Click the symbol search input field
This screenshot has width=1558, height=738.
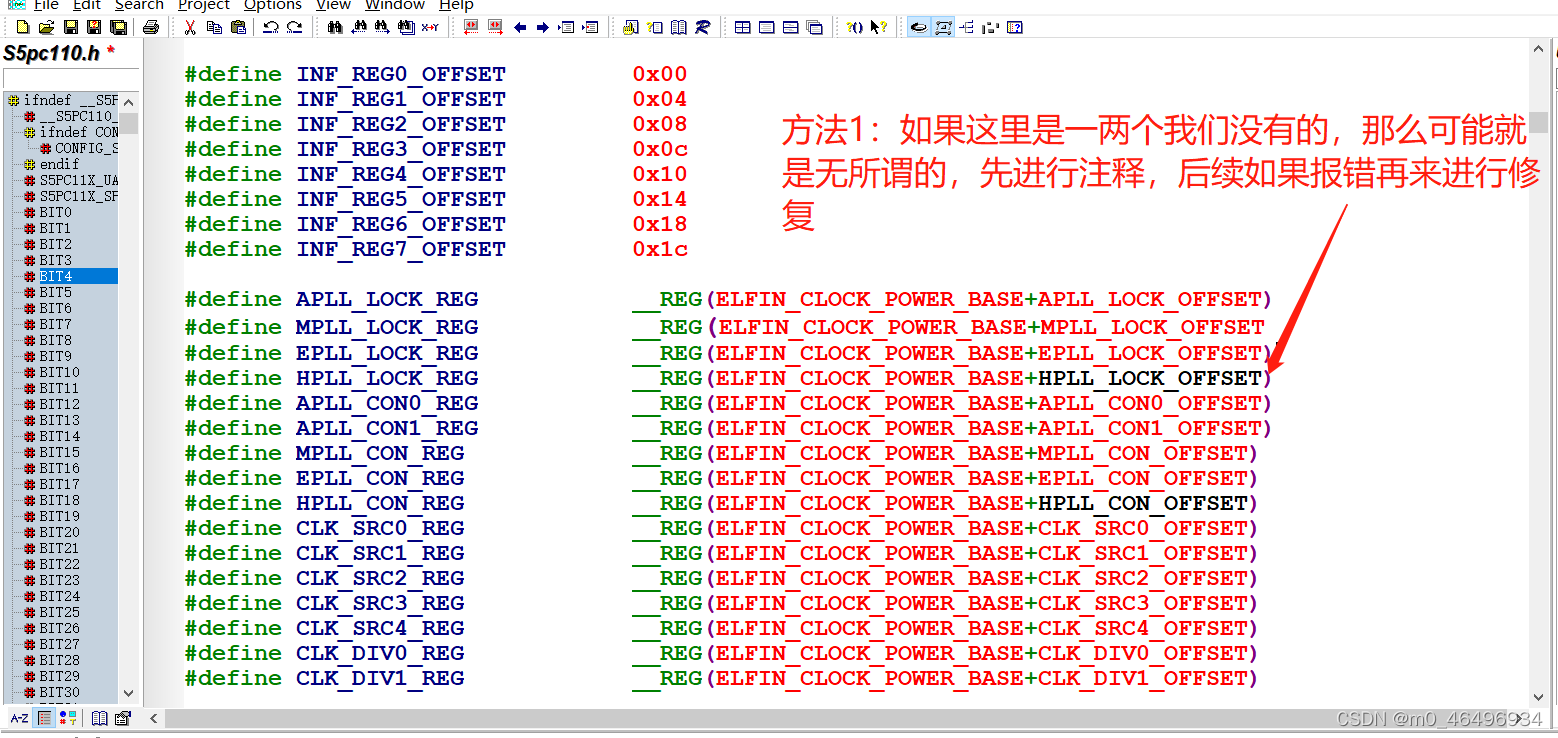click(x=70, y=78)
